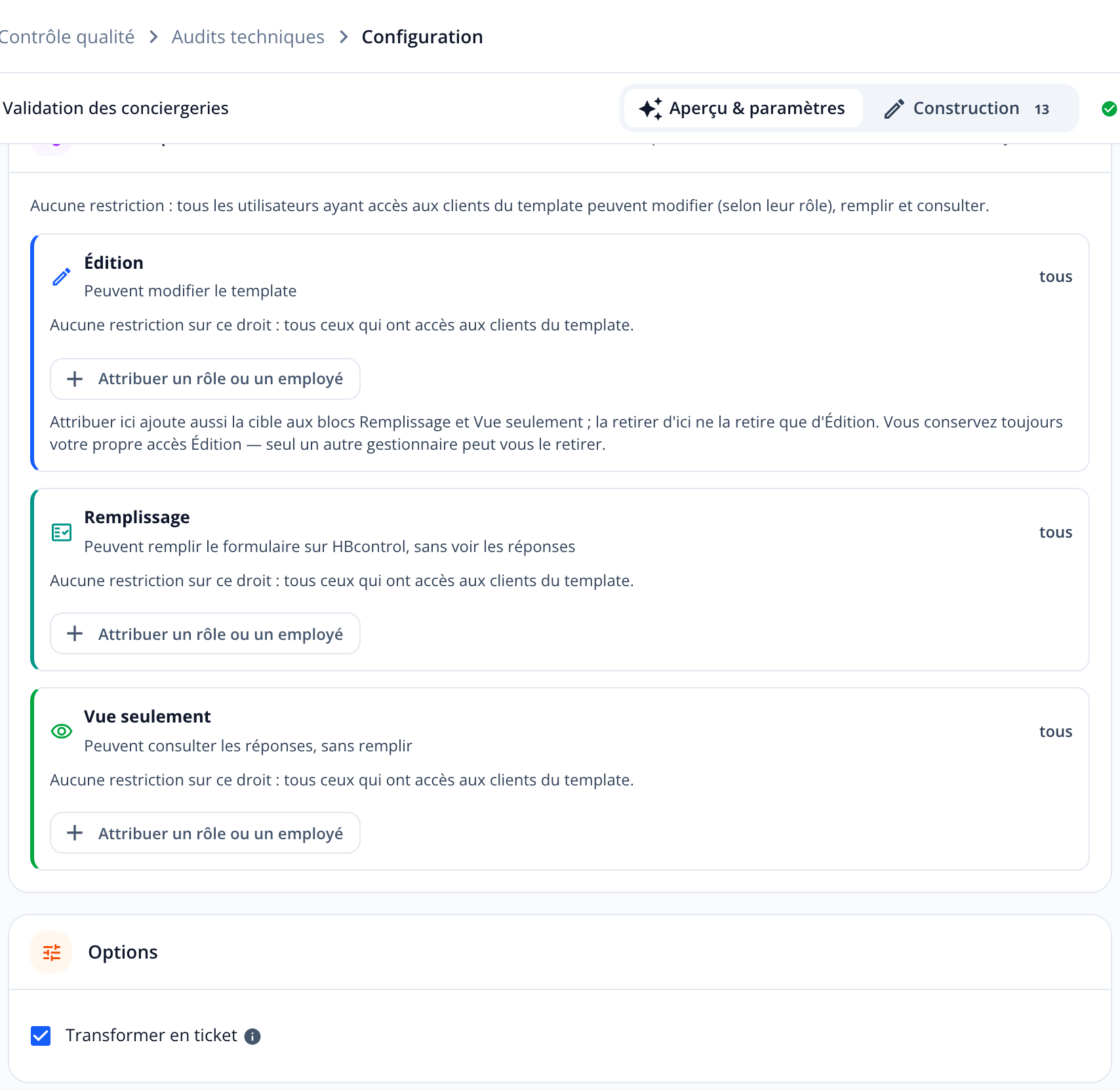The height and width of the screenshot is (1091, 1120).
Task: Click the chevron after Audits techniques breadcrumb
Action: tap(344, 37)
